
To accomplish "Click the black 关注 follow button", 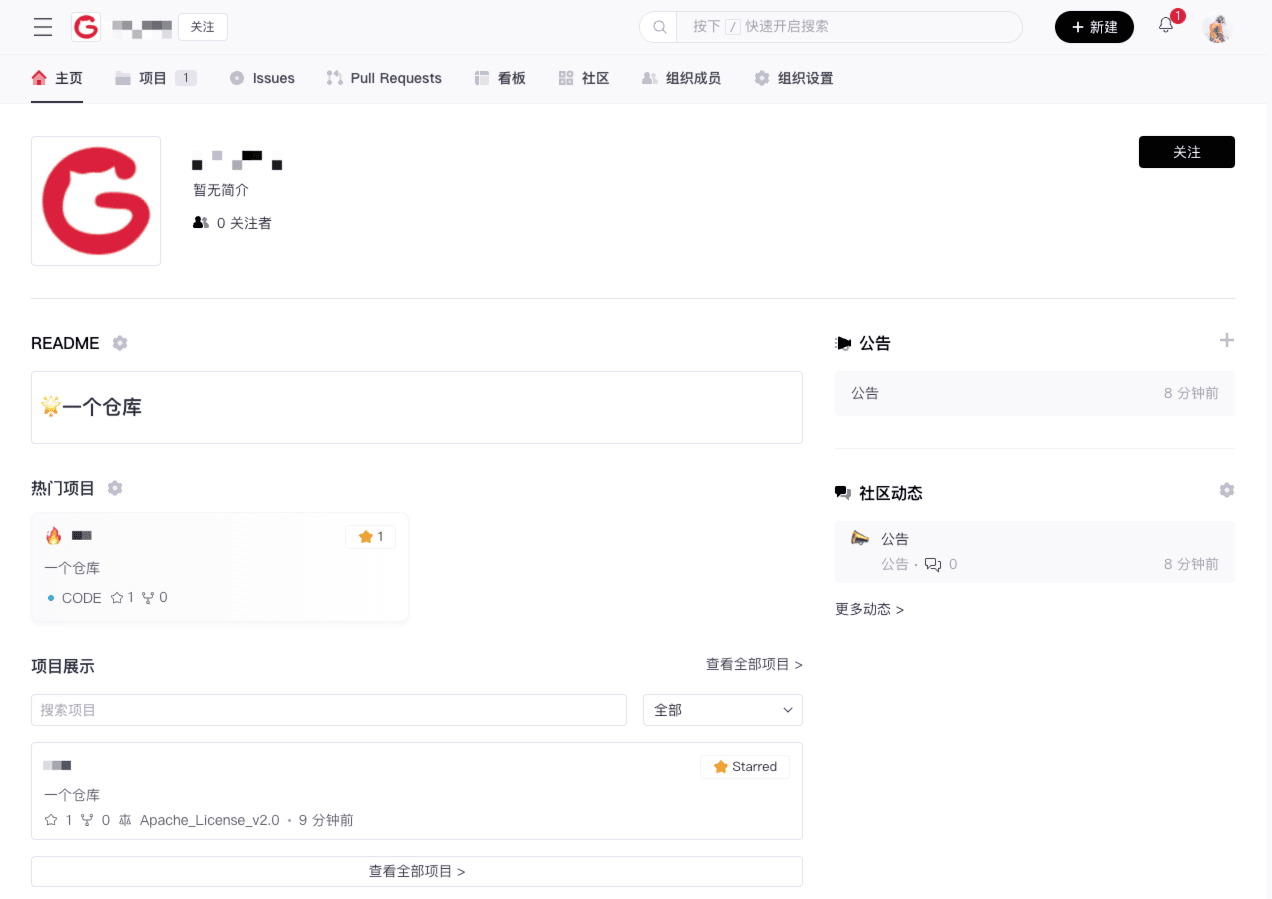I will 1186,152.
